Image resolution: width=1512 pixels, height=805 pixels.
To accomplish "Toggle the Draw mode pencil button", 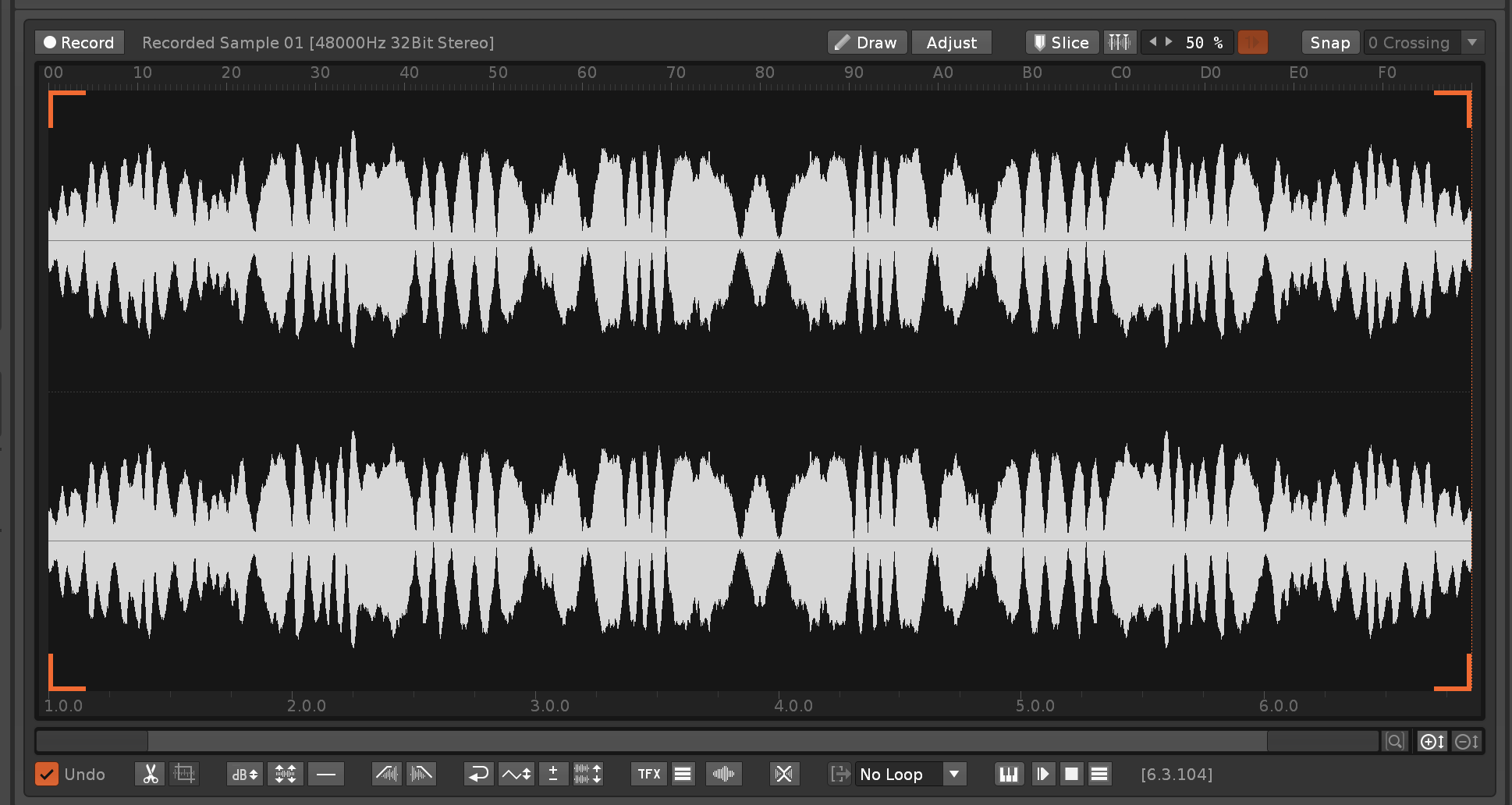I will click(x=867, y=42).
